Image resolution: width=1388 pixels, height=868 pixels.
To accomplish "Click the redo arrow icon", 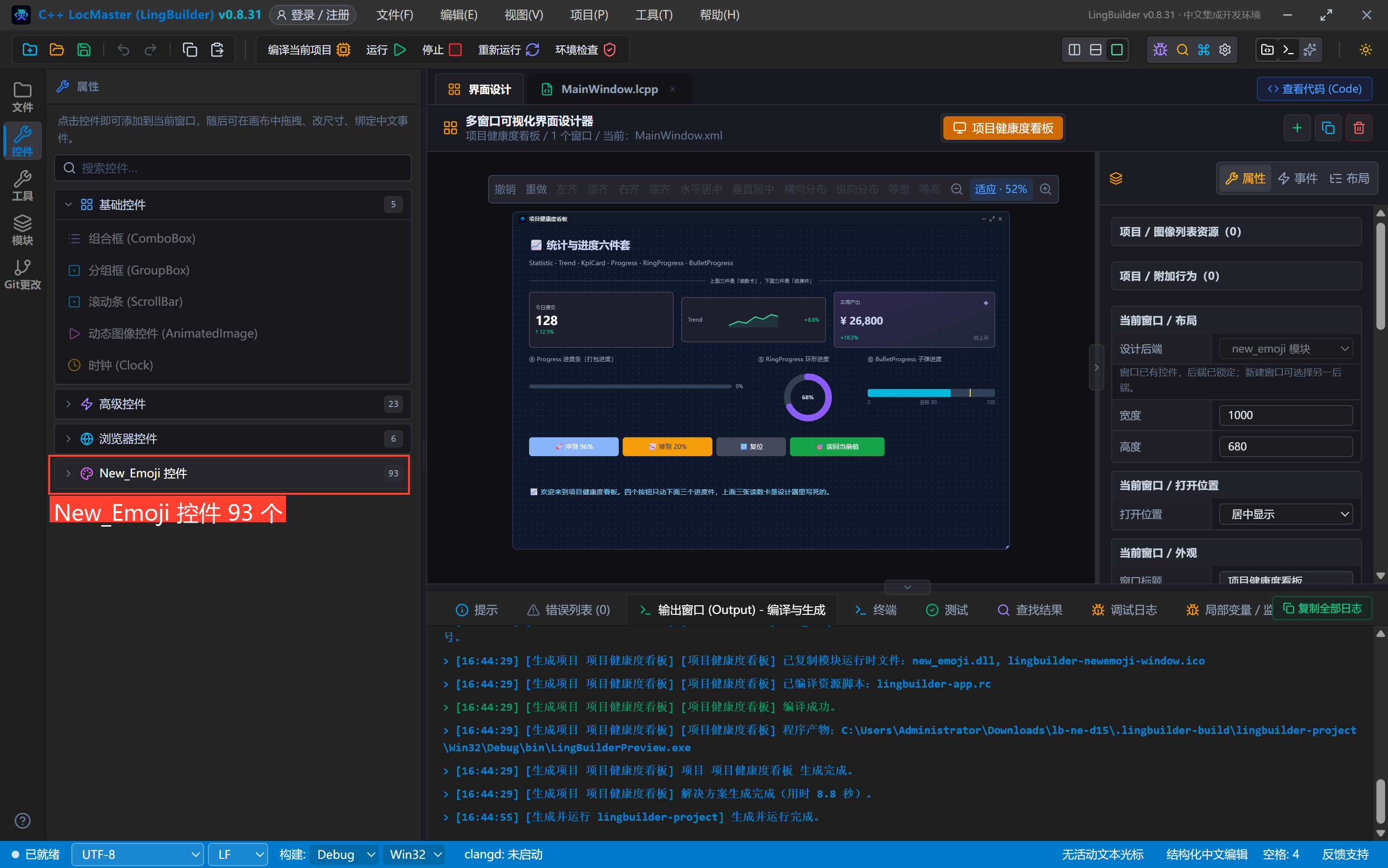I will 150,50.
